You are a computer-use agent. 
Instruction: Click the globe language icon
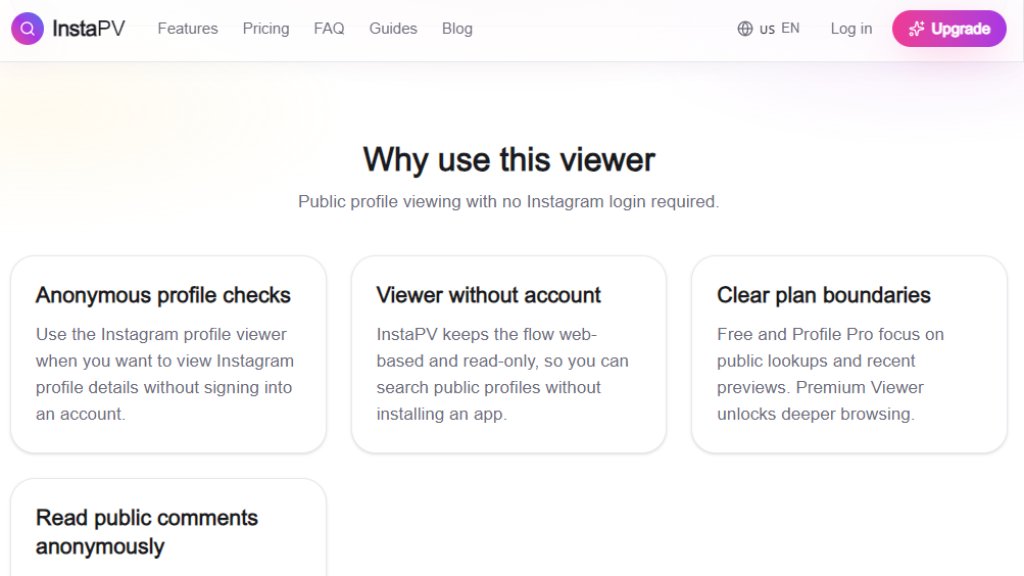click(x=745, y=29)
